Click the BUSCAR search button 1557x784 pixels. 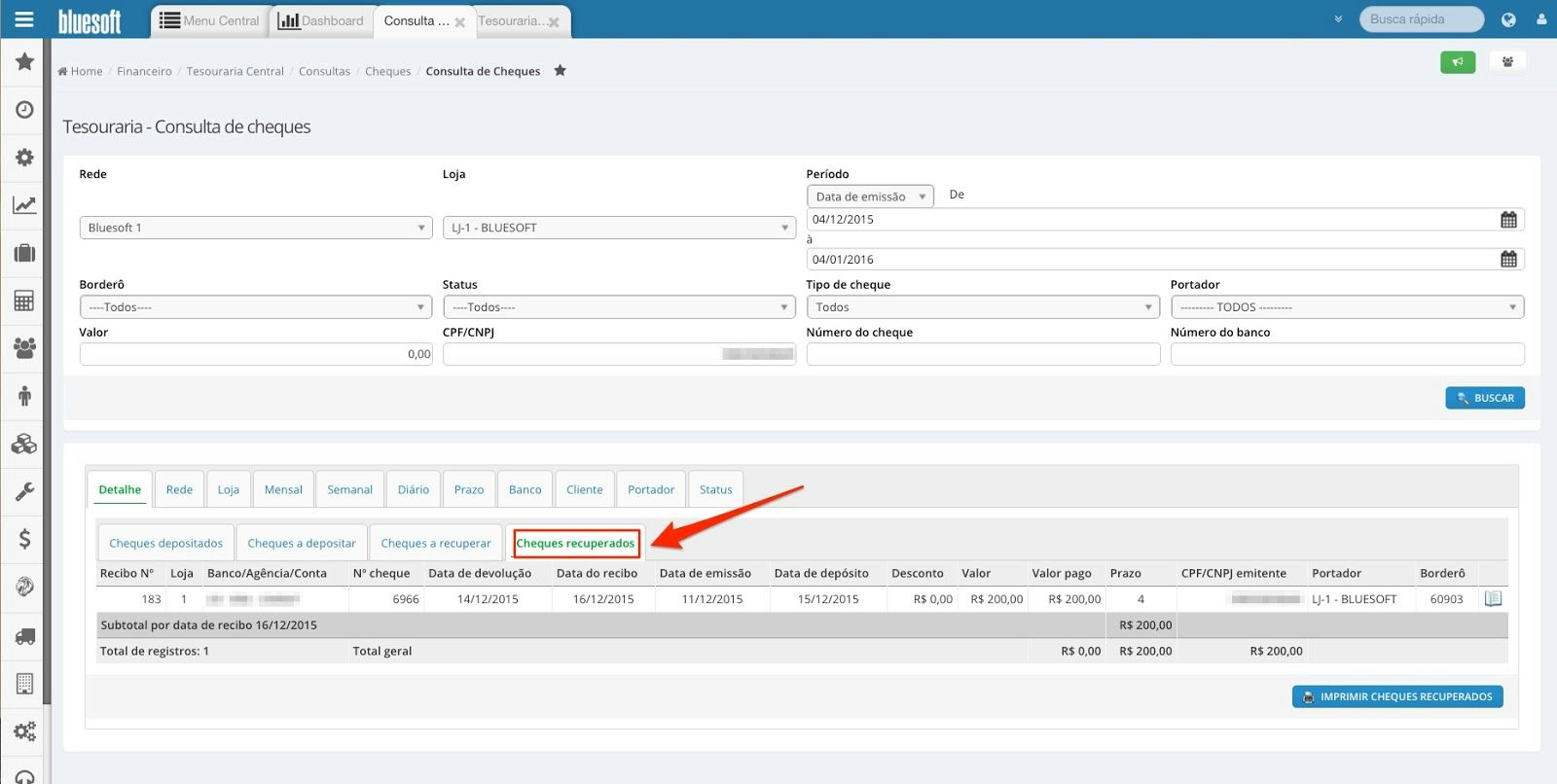coord(1485,398)
